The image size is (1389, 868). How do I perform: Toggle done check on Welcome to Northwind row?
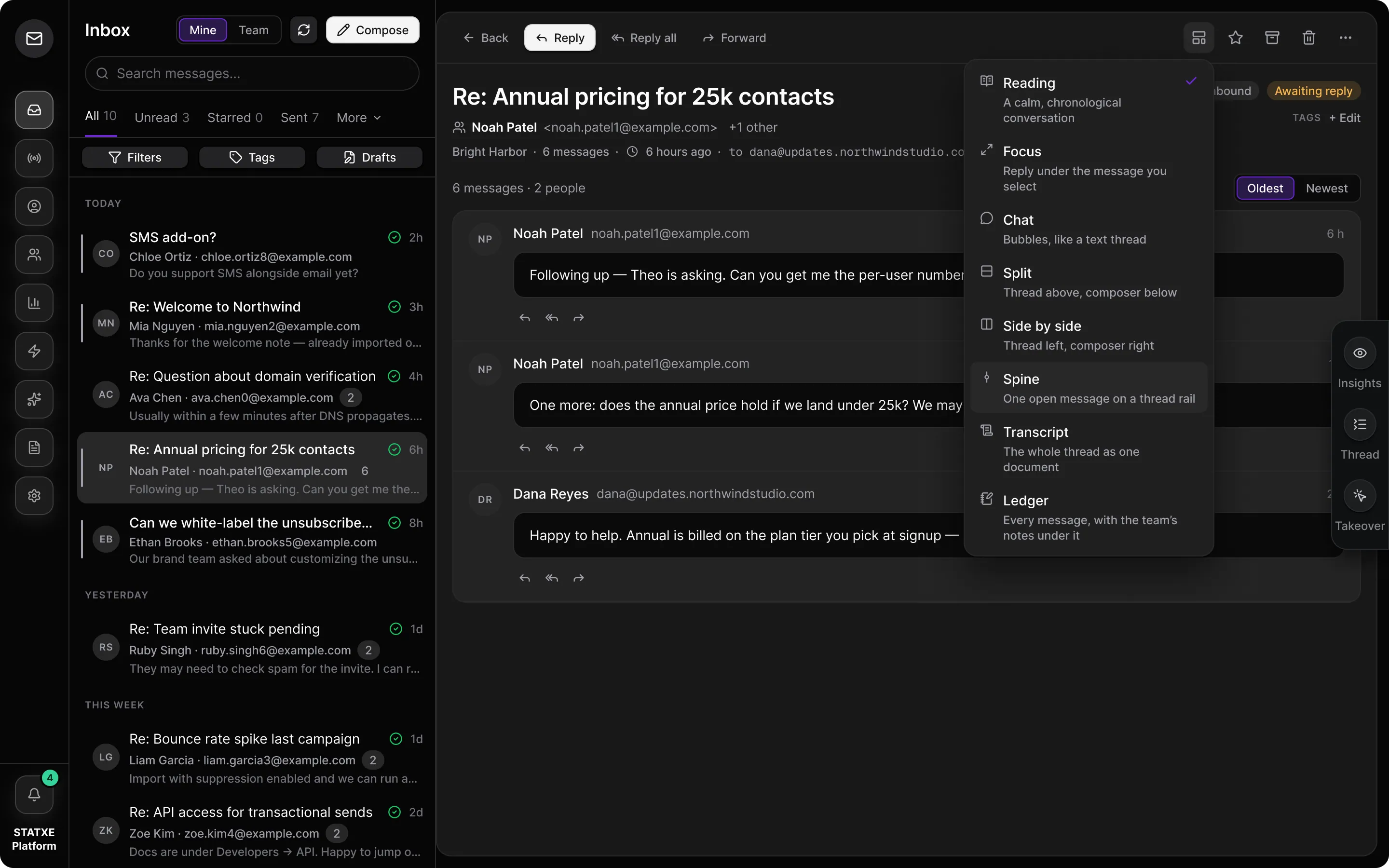pyautogui.click(x=395, y=307)
